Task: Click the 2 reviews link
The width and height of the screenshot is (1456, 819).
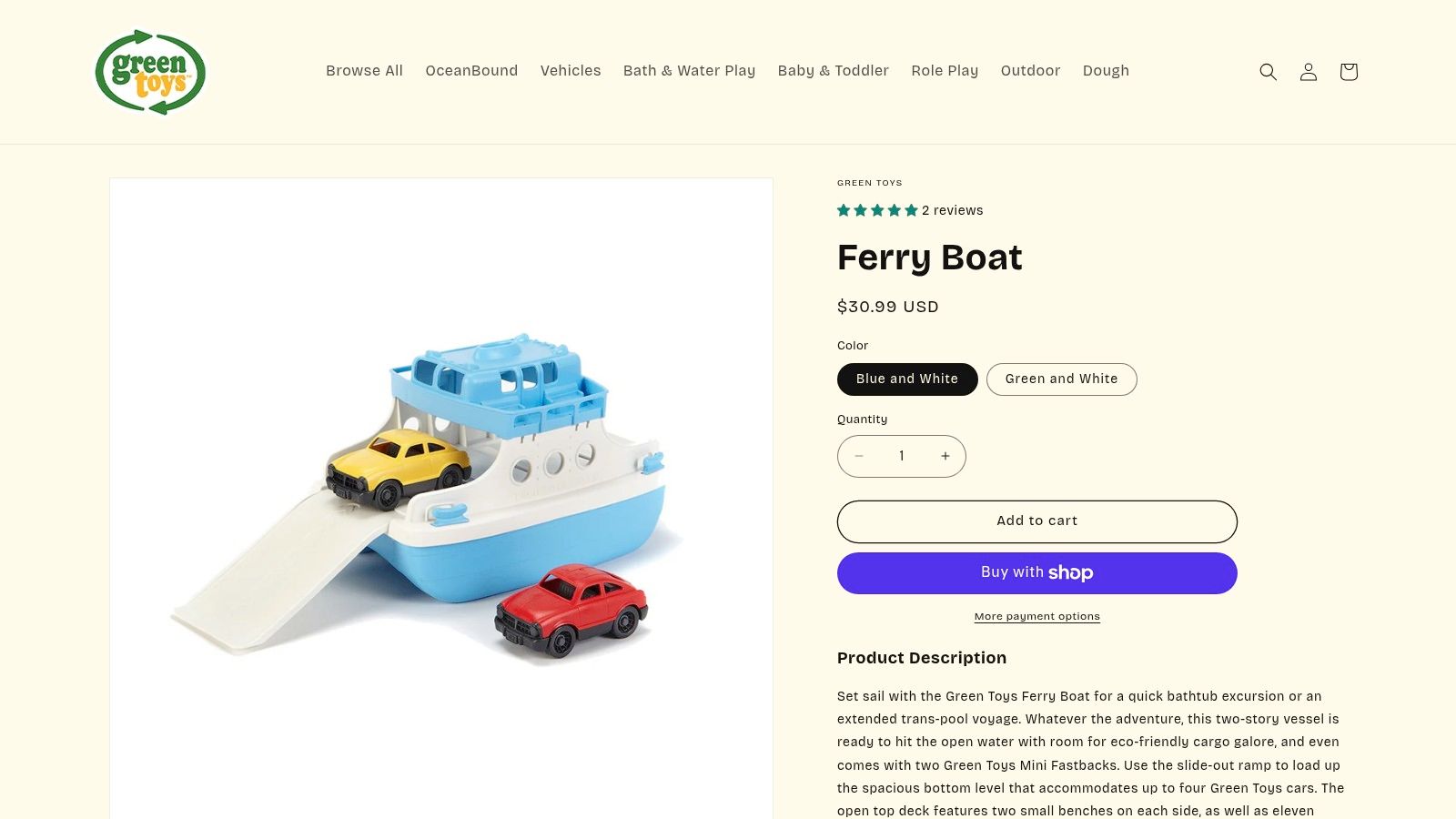Action: click(x=951, y=210)
